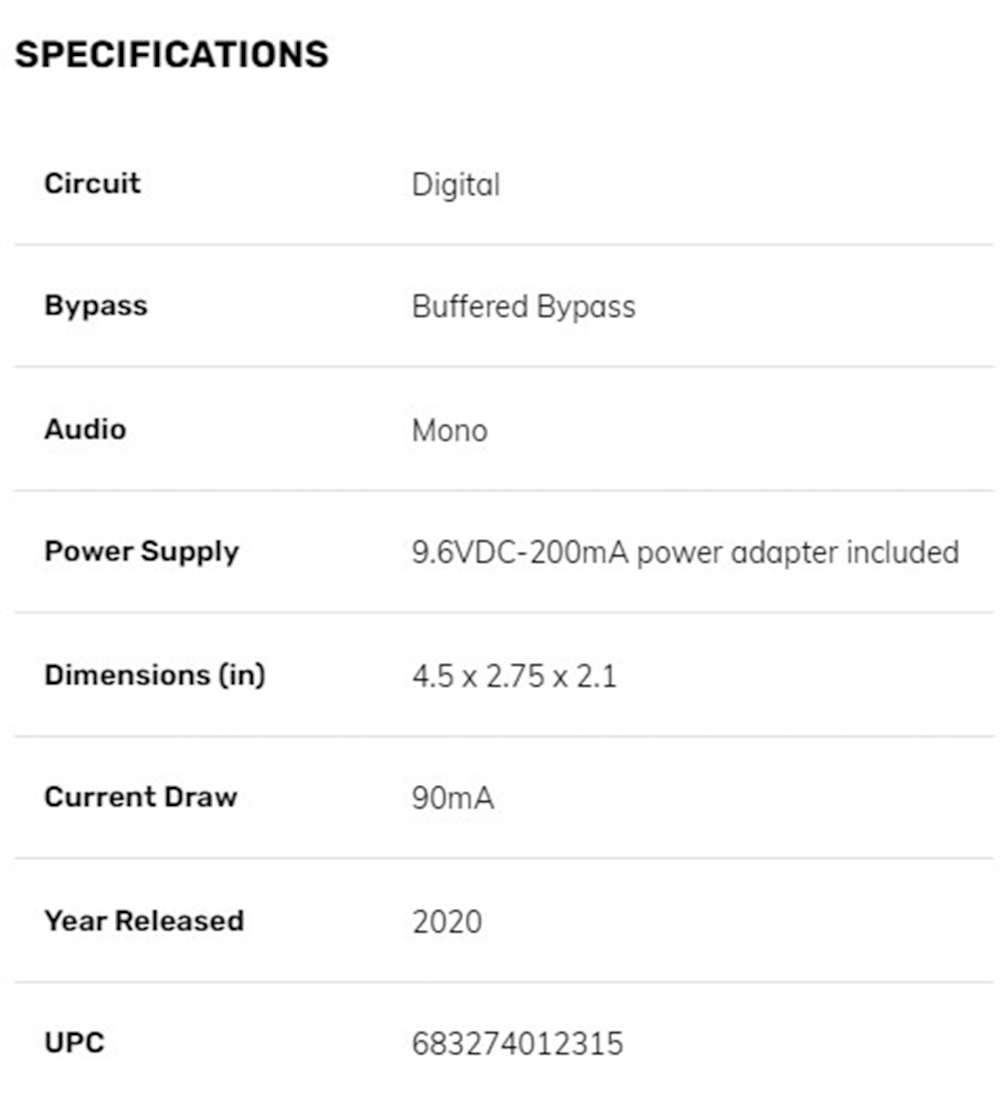The height and width of the screenshot is (1103, 1000).
Task: Click the 4.5 x 2.75 x 2.1 value
Action: (514, 677)
